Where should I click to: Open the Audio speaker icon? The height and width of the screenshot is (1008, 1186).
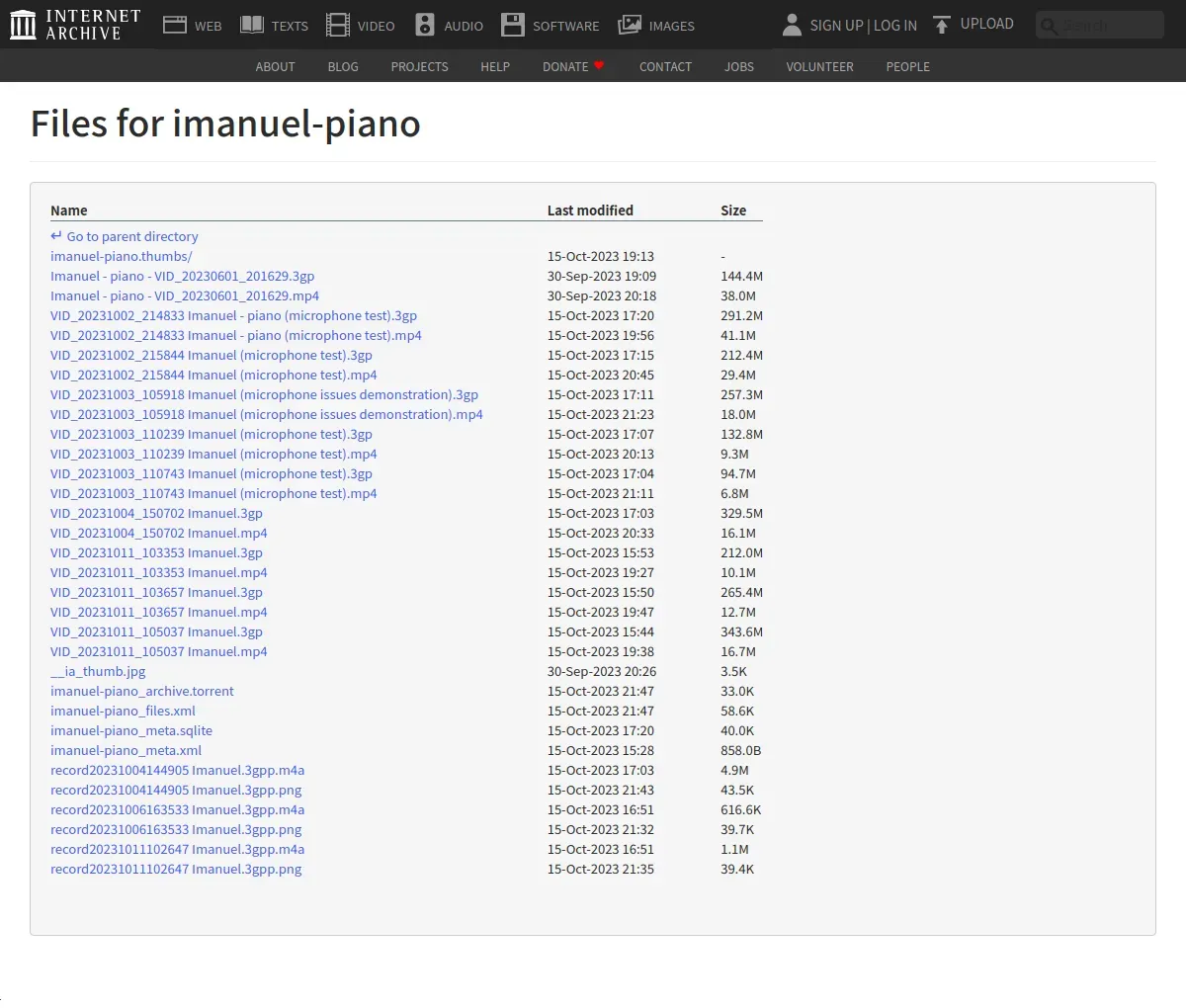[x=425, y=25]
